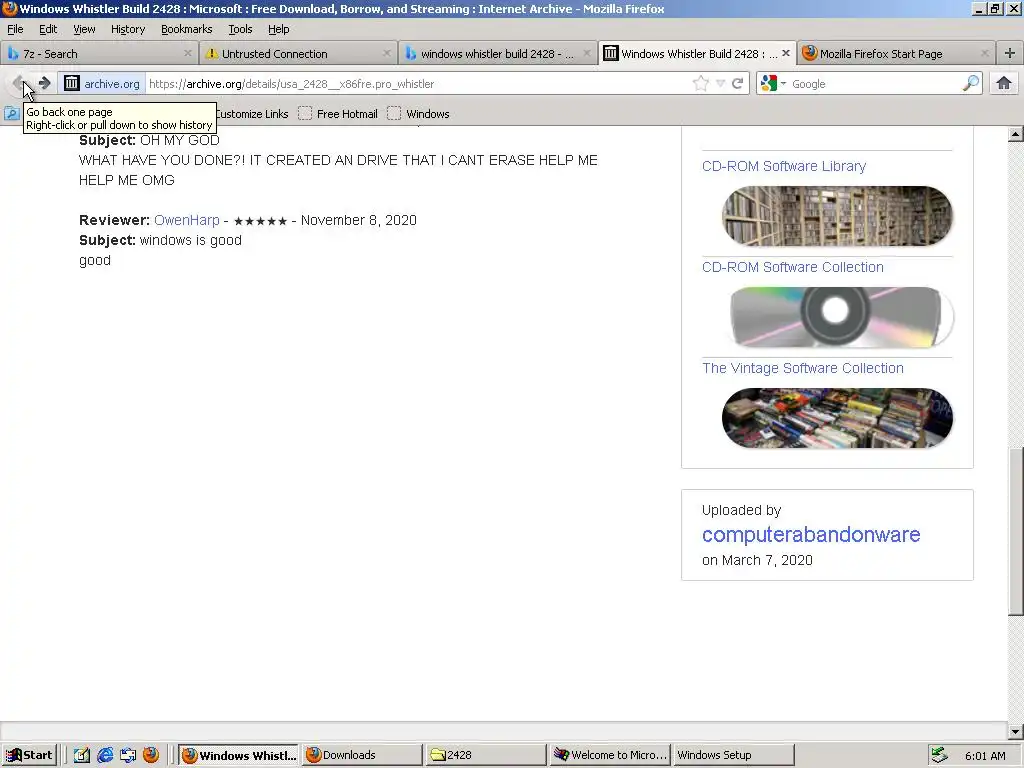
Task: Open the File menu
Action: tap(15, 29)
